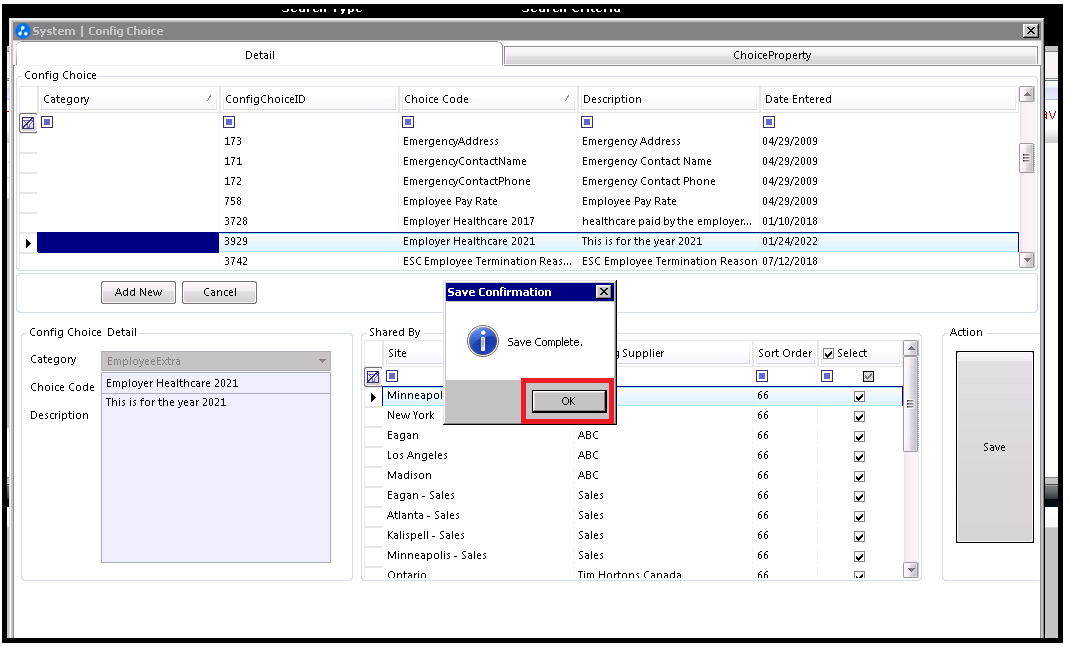Uncheck Select for the Kalispell - Sales row
The width and height of the screenshot is (1072, 647).
coord(859,536)
